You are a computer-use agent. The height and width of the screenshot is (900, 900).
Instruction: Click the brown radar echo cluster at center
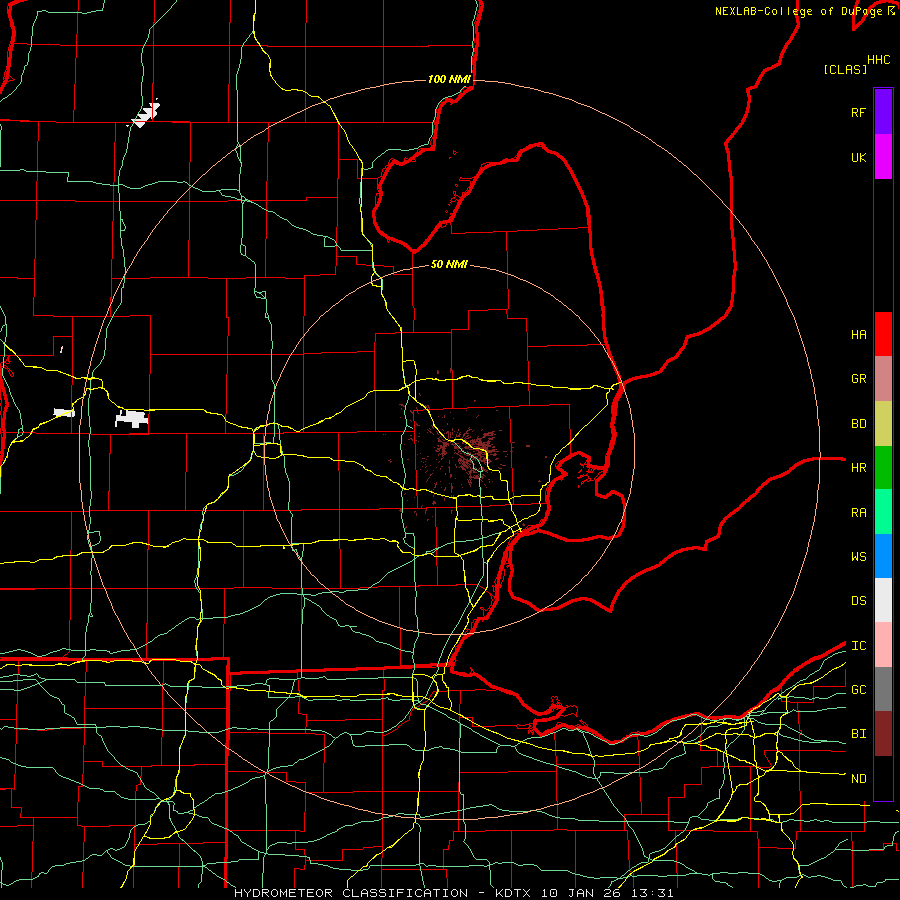[465, 453]
